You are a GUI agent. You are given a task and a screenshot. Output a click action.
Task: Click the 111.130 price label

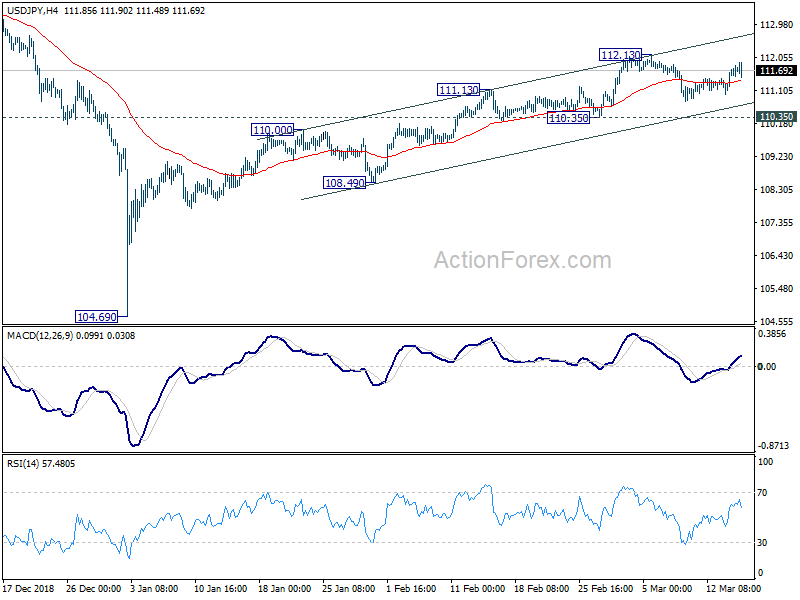(459, 90)
